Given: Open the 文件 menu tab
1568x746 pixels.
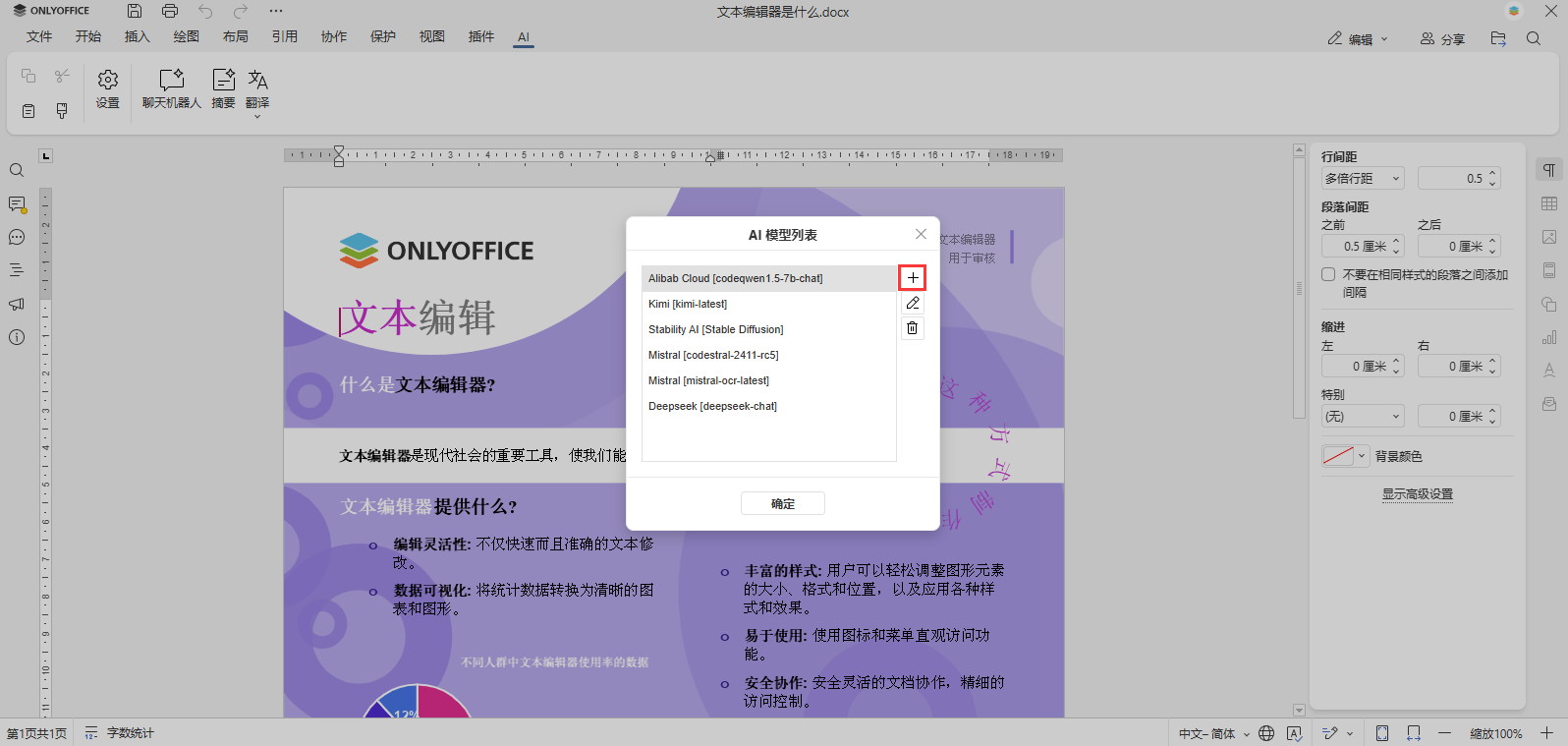Looking at the screenshot, I should coord(39,36).
